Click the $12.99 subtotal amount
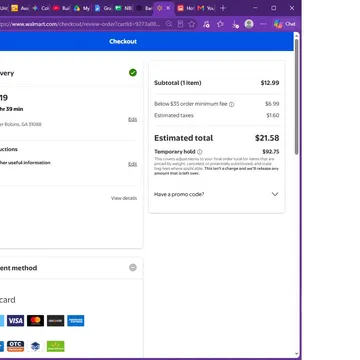 tap(270, 83)
